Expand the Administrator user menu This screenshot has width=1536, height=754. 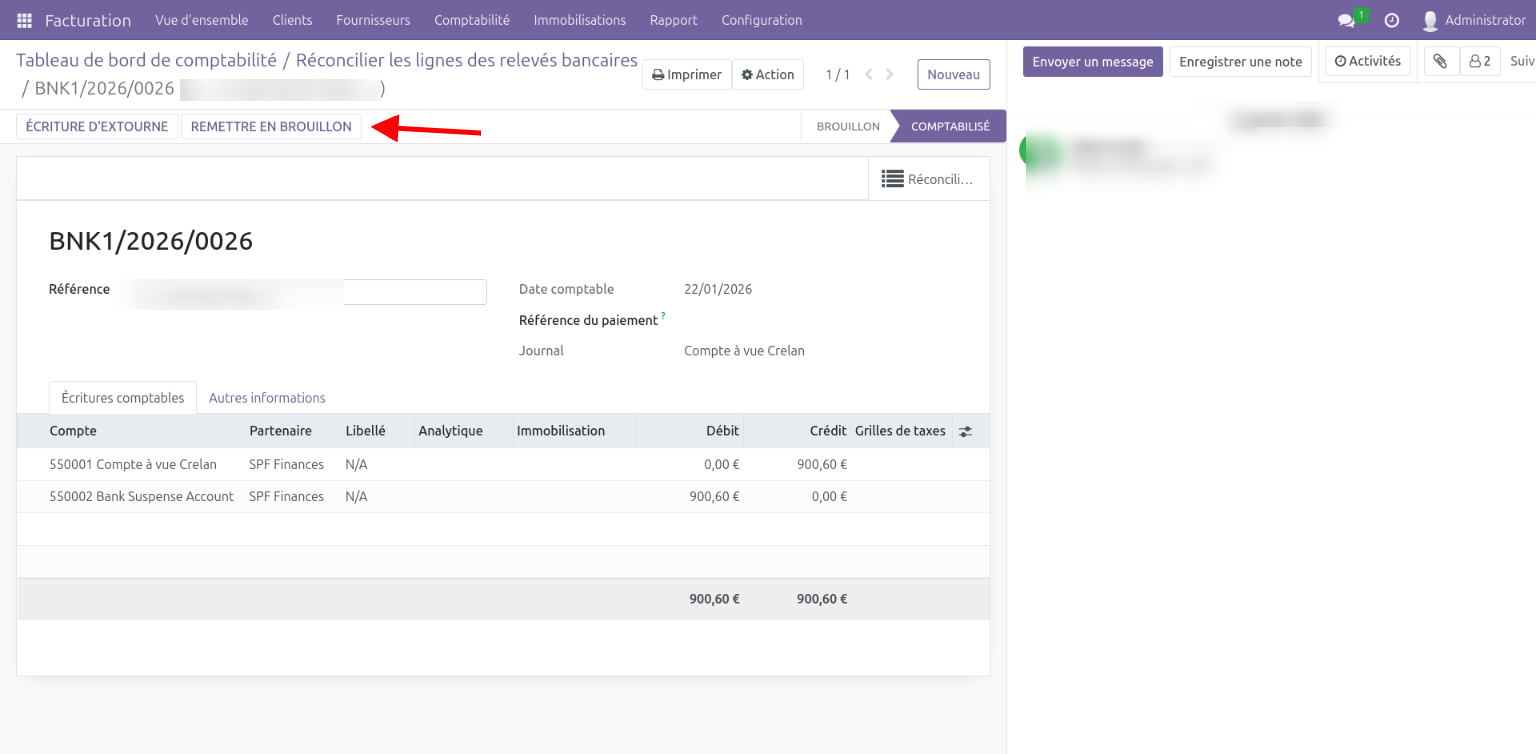[1474, 20]
